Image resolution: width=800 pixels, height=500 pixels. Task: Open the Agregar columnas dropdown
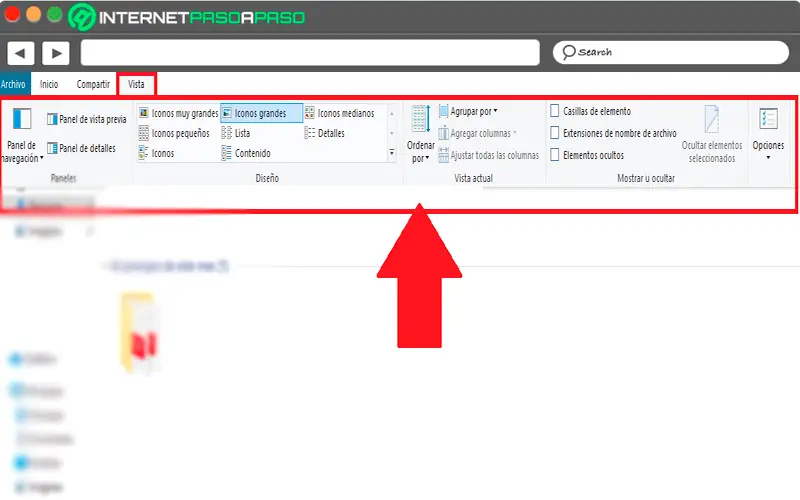(478, 133)
